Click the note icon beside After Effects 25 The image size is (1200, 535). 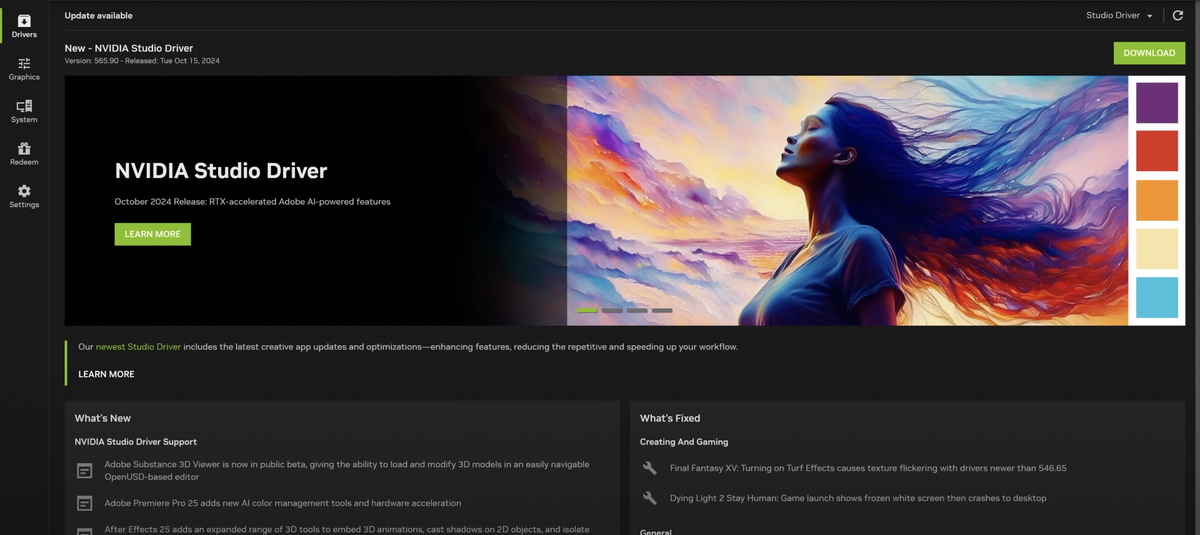pos(85,531)
